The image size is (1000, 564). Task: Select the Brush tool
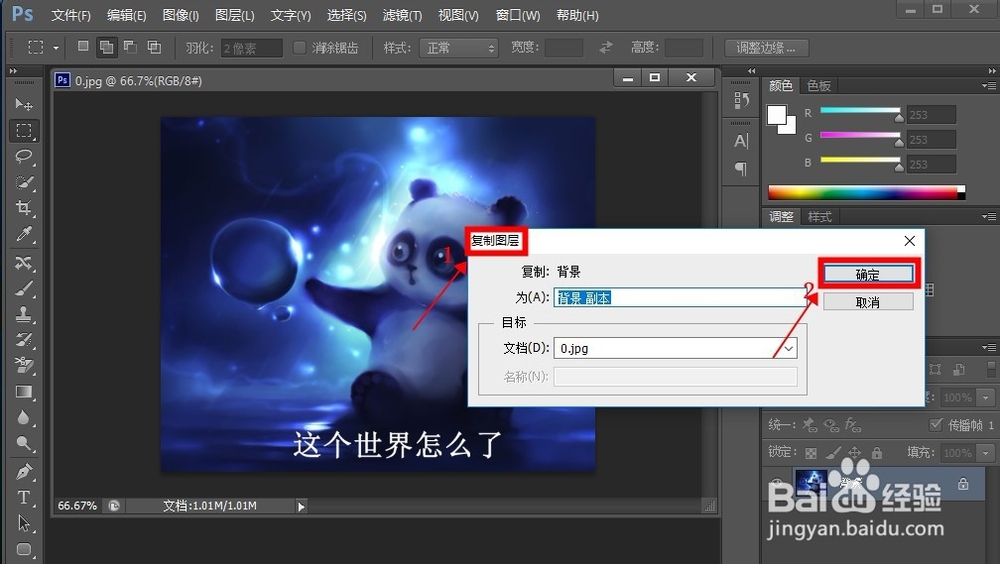(x=24, y=288)
